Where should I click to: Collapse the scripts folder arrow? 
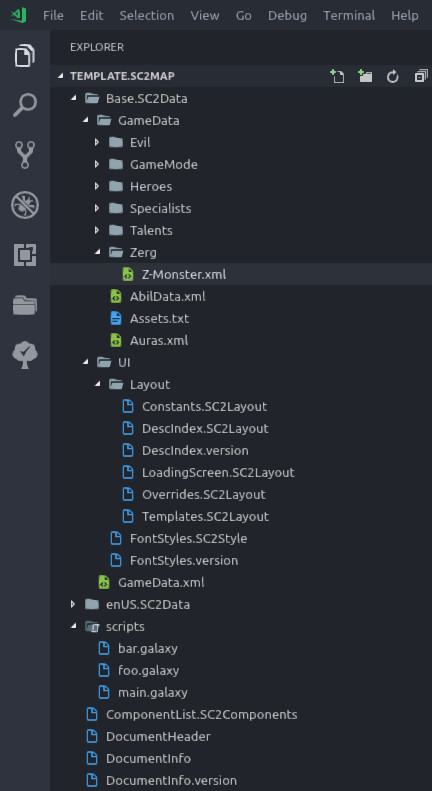pyautogui.click(x=74, y=626)
